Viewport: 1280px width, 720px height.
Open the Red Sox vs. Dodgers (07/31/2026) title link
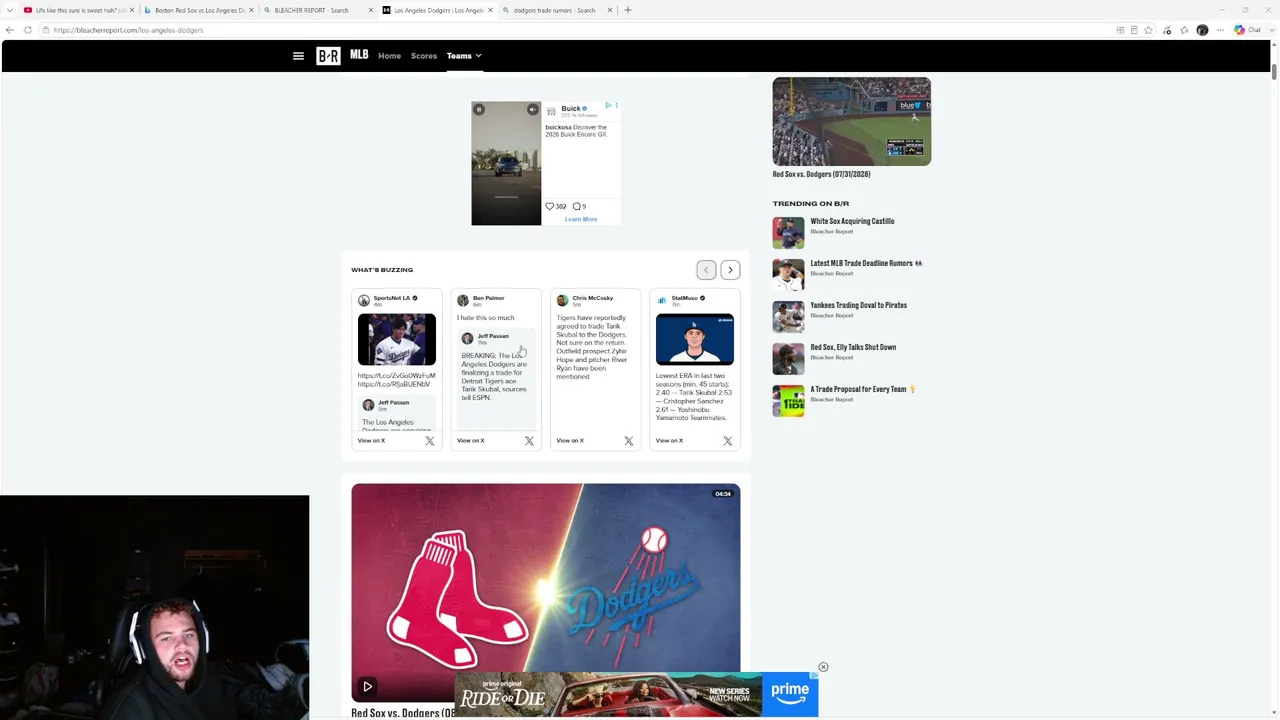coord(821,174)
